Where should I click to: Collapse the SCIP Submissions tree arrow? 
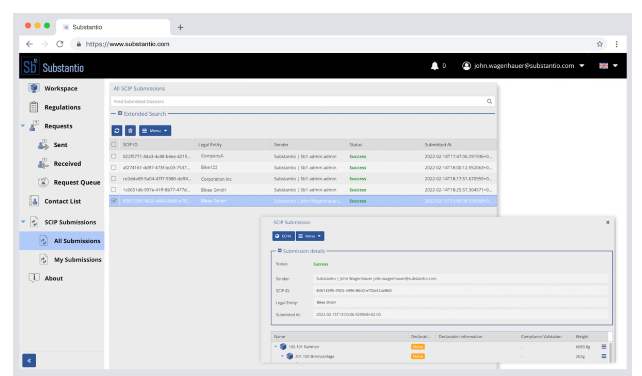pos(23,222)
